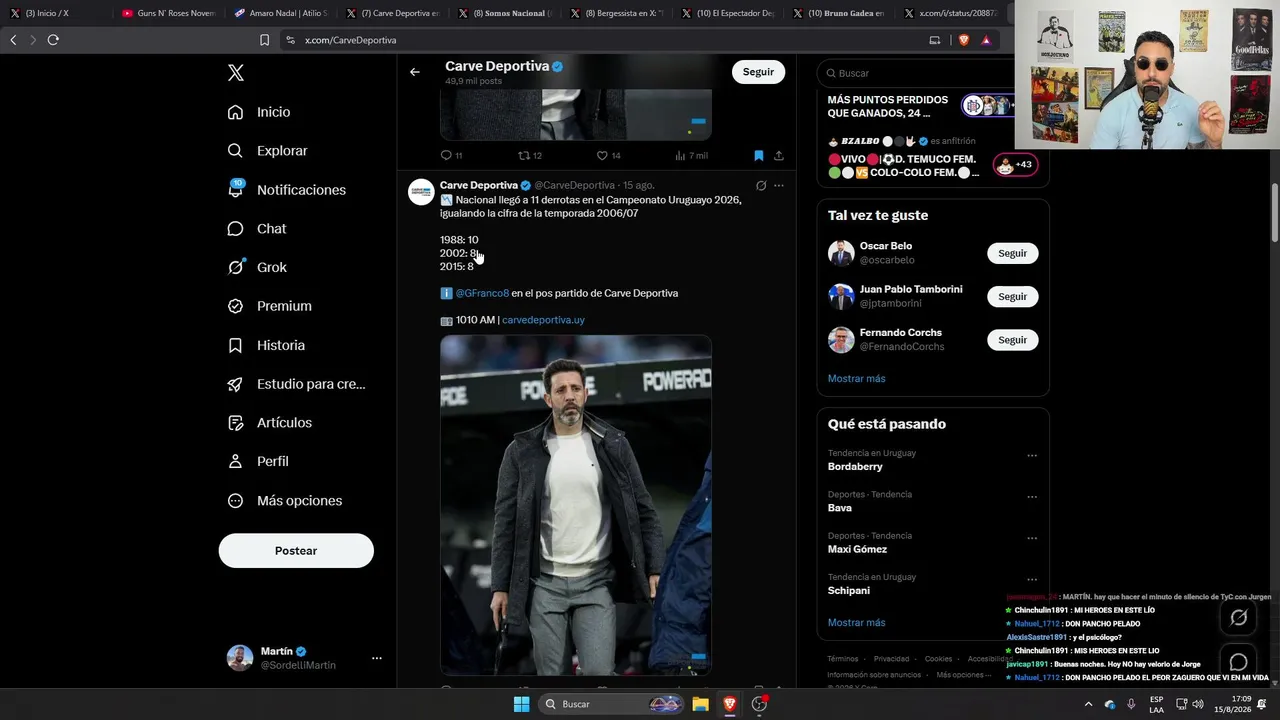Bookmark this page in the address bar
This screenshot has height=720, width=1280.
click(264, 40)
